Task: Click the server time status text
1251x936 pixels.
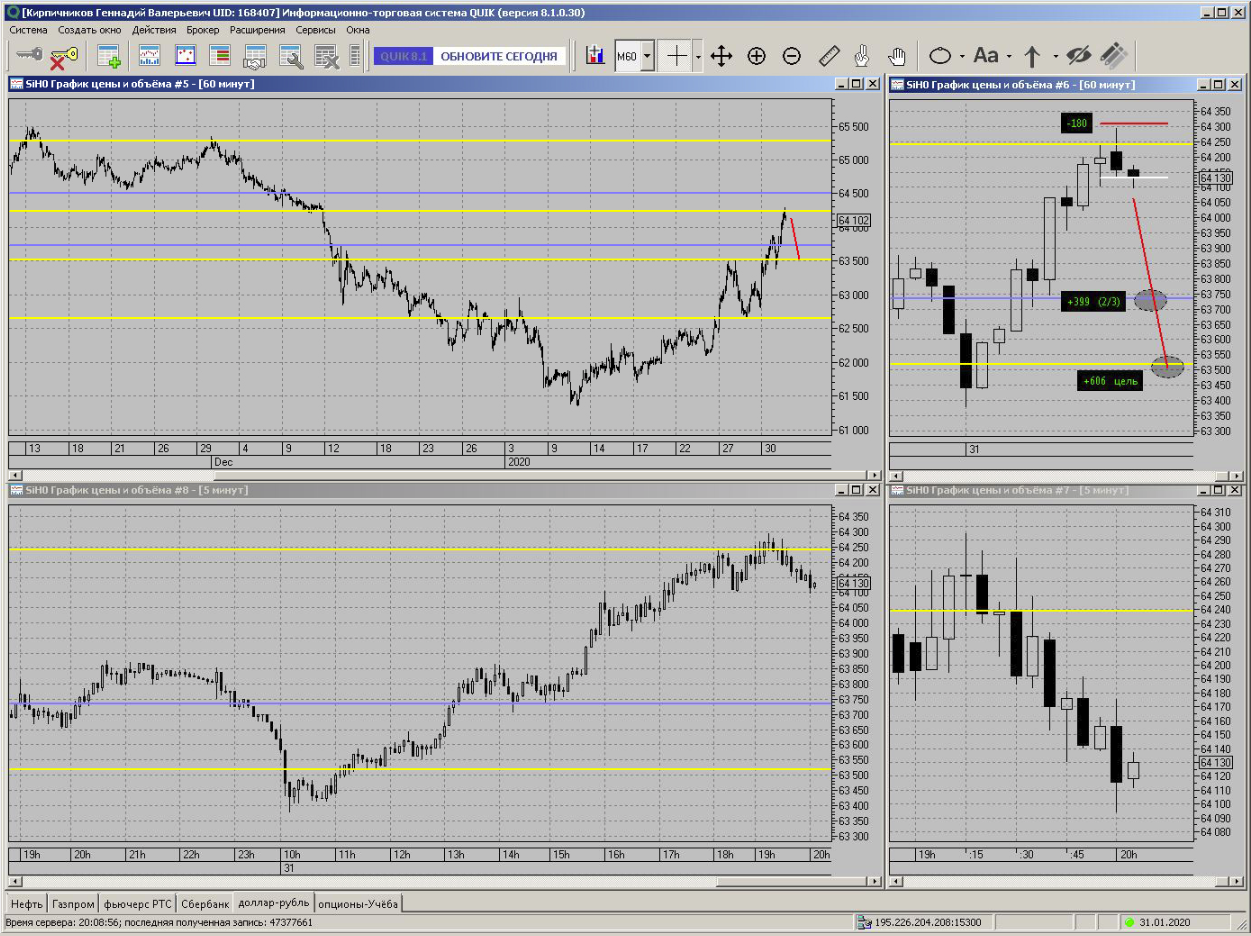Action: (159, 922)
